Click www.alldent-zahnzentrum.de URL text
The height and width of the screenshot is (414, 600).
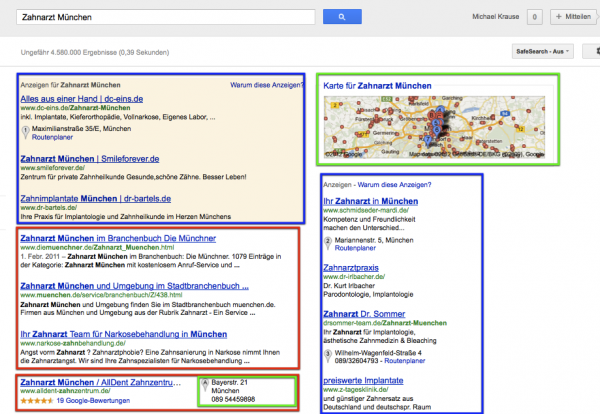(x=65, y=391)
